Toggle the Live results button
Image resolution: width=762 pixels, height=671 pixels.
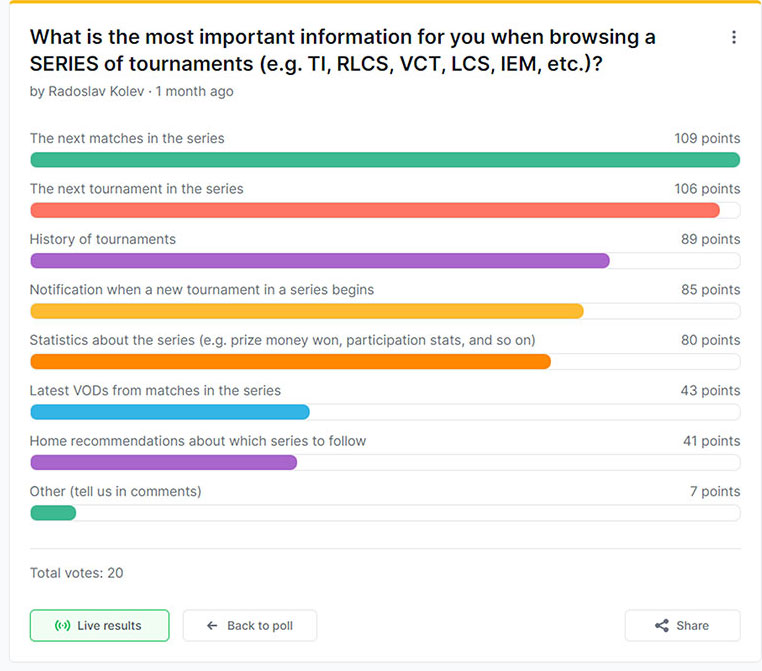tap(99, 626)
